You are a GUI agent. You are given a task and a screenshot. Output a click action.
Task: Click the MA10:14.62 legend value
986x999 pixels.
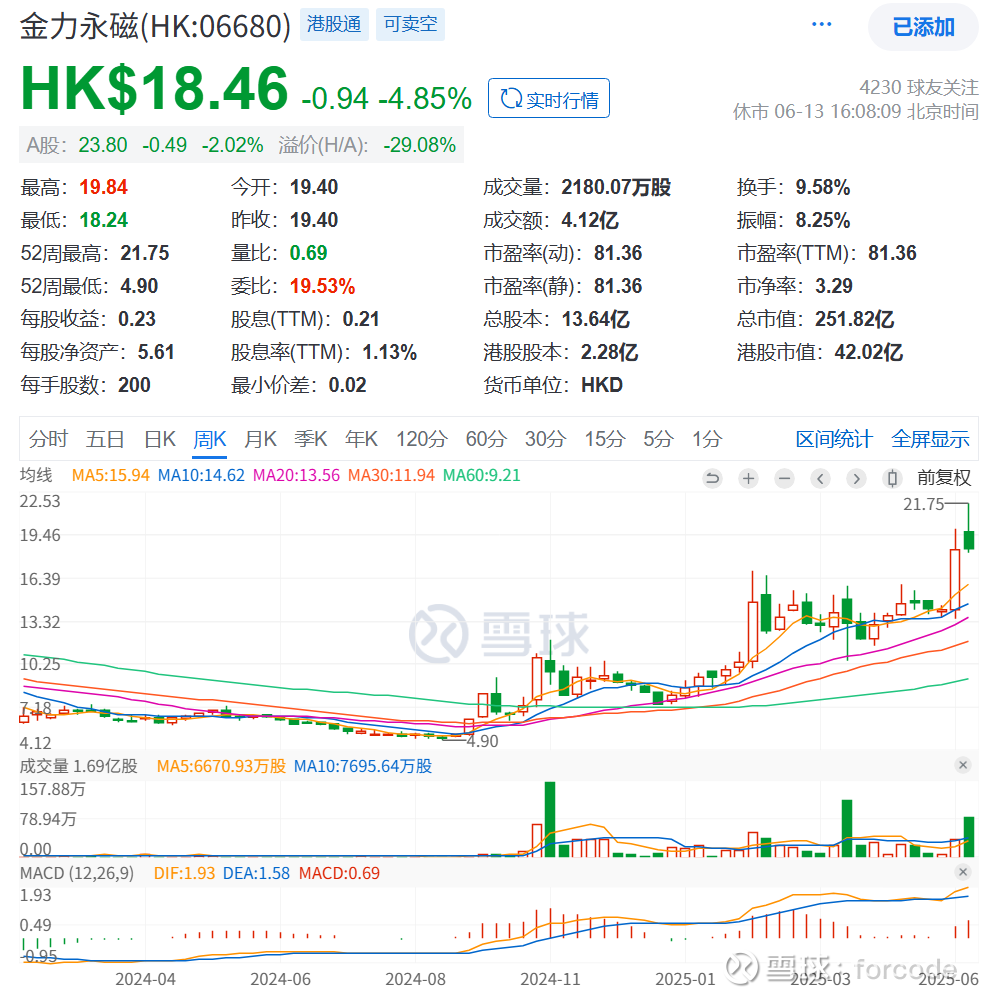pyautogui.click(x=201, y=475)
